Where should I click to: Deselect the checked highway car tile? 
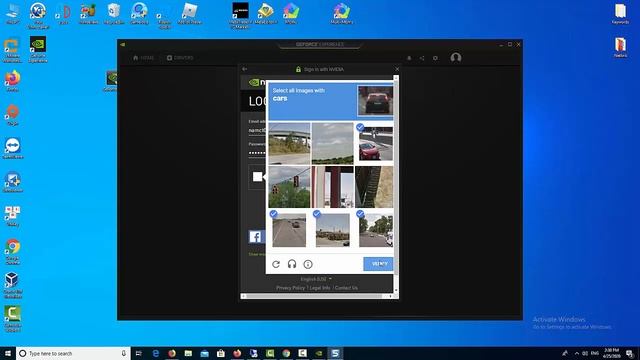(x=289, y=230)
